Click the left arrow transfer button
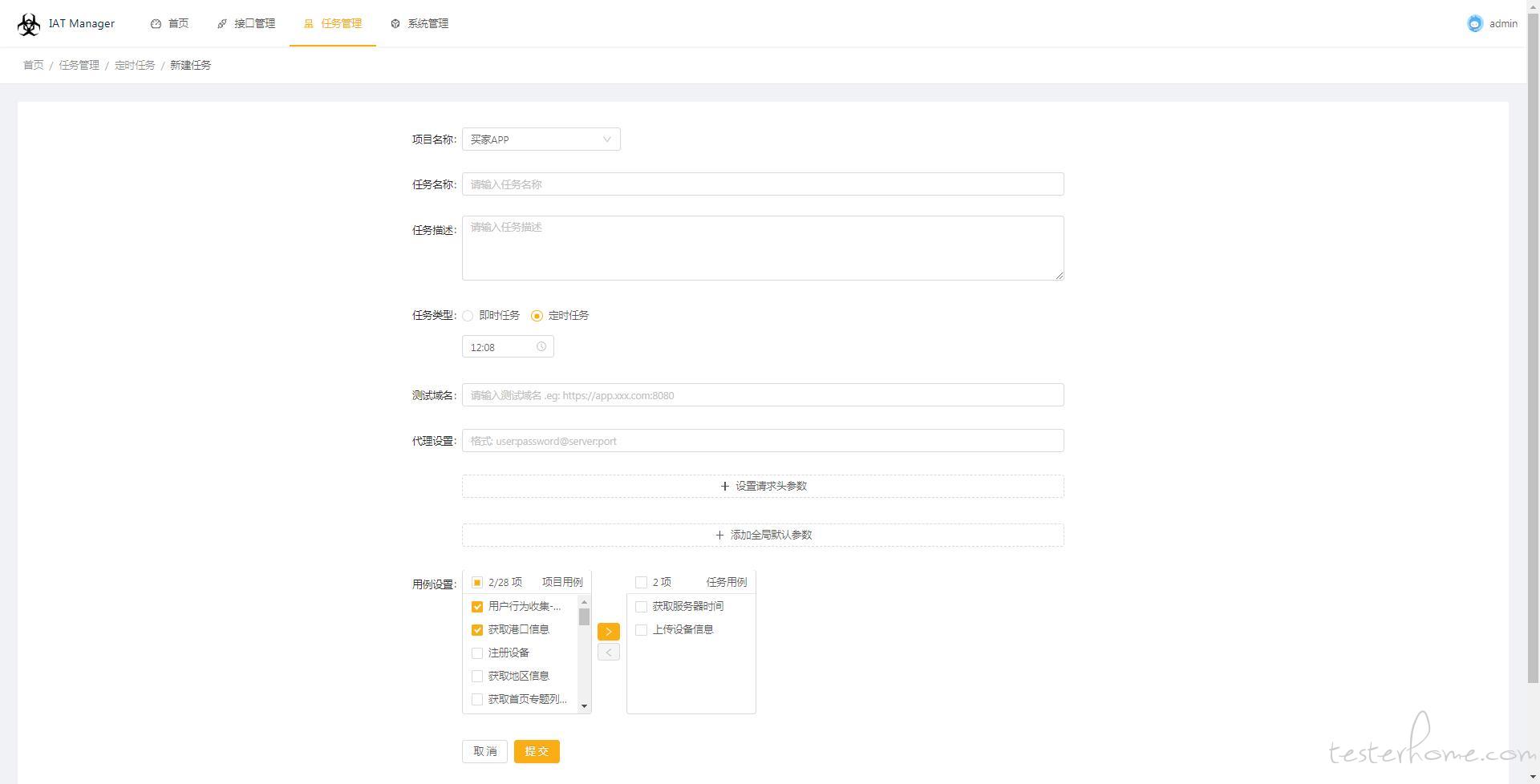The width and height of the screenshot is (1540, 784). (x=608, y=653)
